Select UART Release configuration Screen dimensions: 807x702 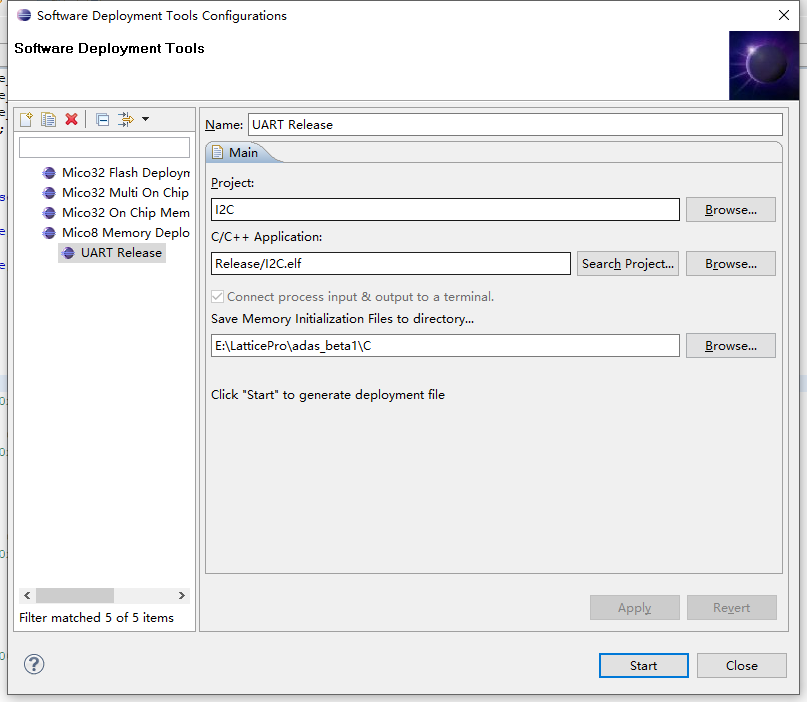[x=112, y=253]
